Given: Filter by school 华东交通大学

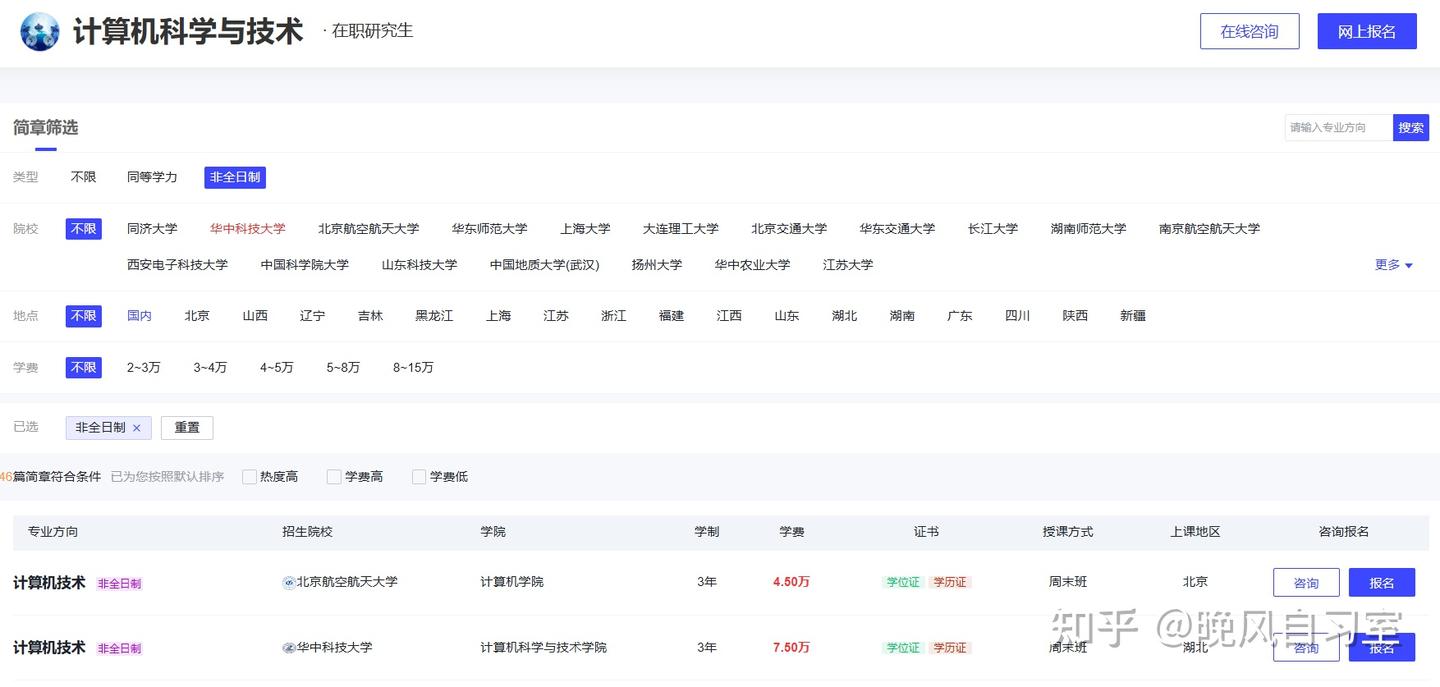Looking at the screenshot, I should tap(897, 229).
